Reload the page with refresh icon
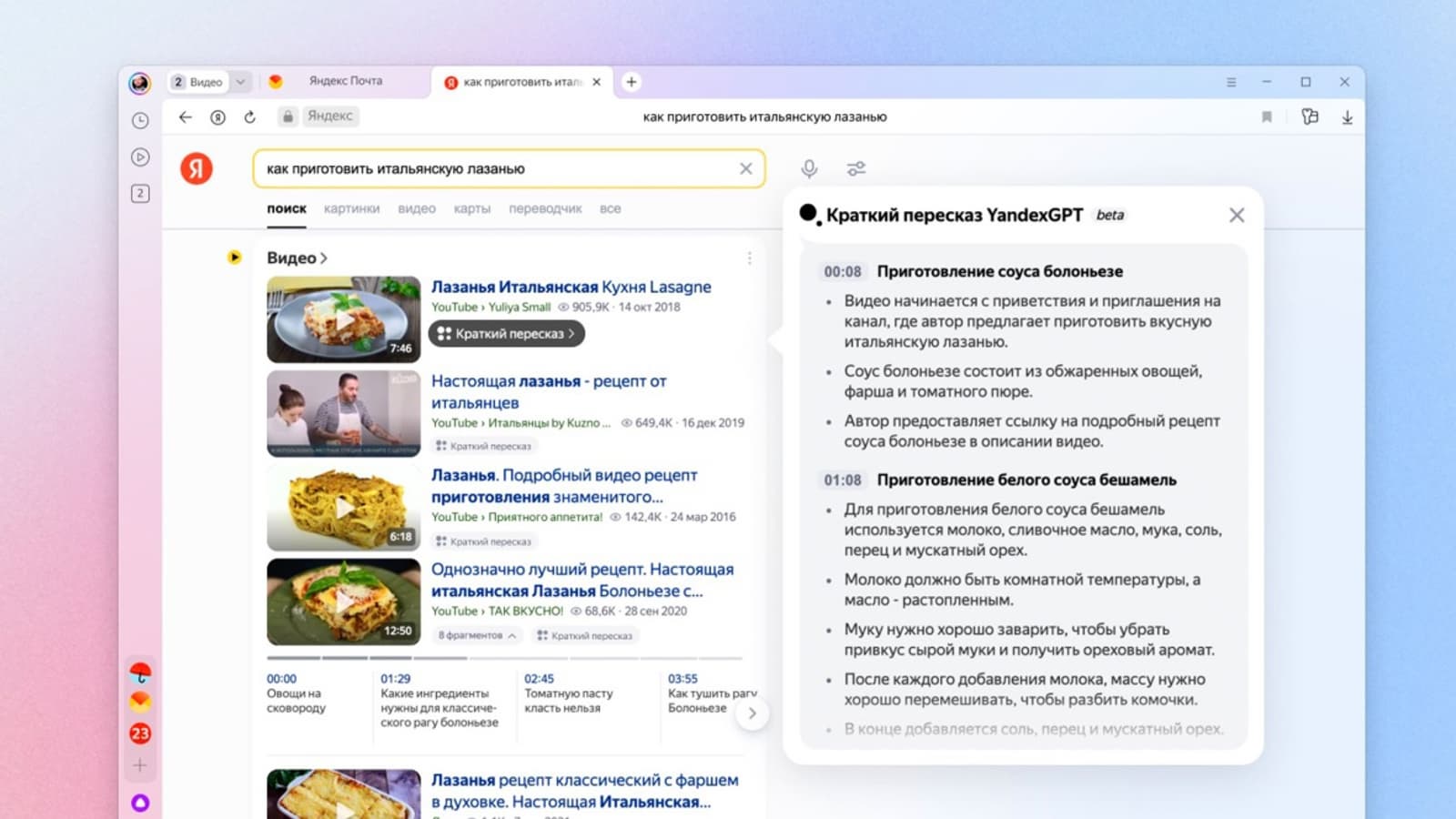 pos(250,116)
